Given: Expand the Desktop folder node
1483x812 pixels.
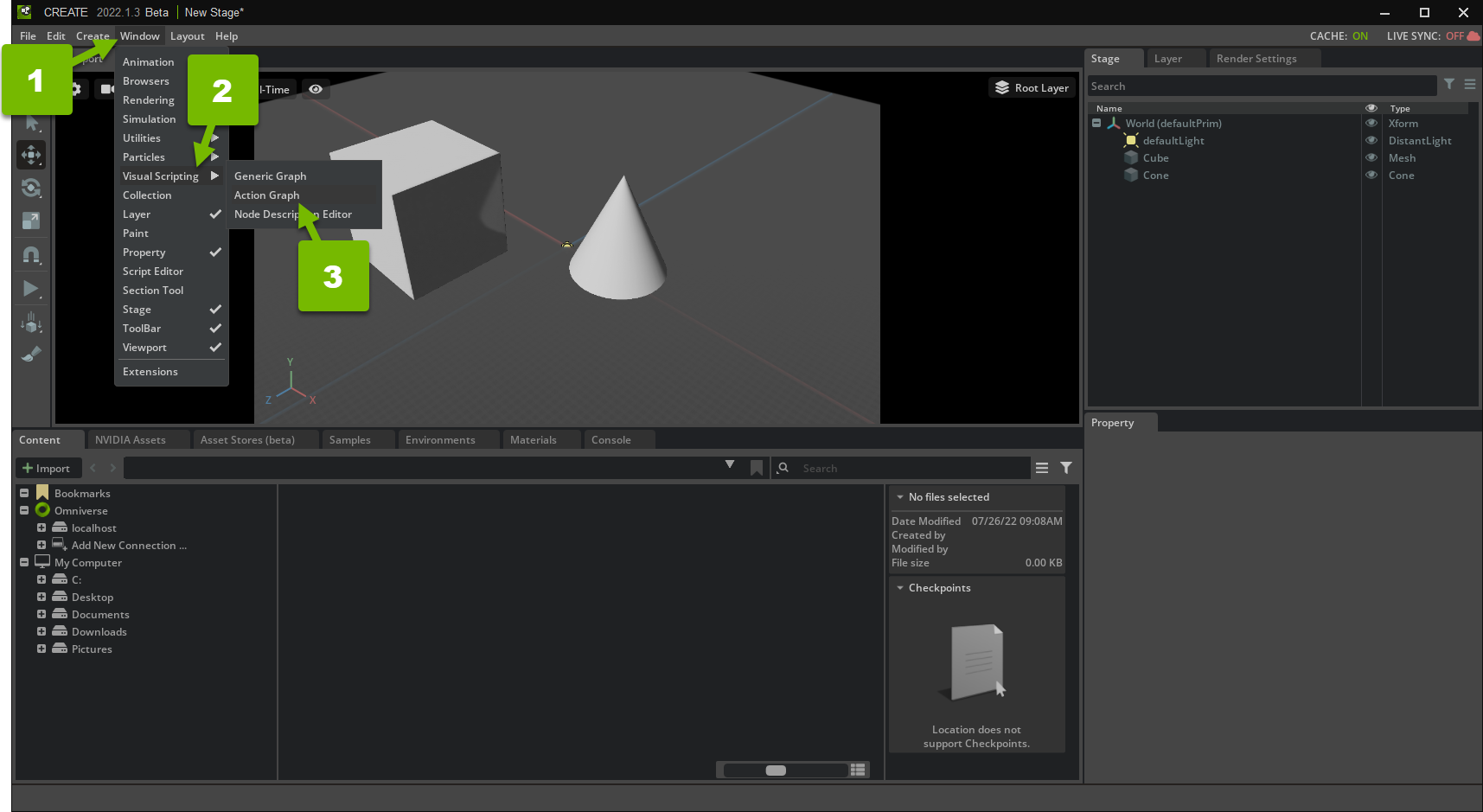Looking at the screenshot, I should pos(42,597).
